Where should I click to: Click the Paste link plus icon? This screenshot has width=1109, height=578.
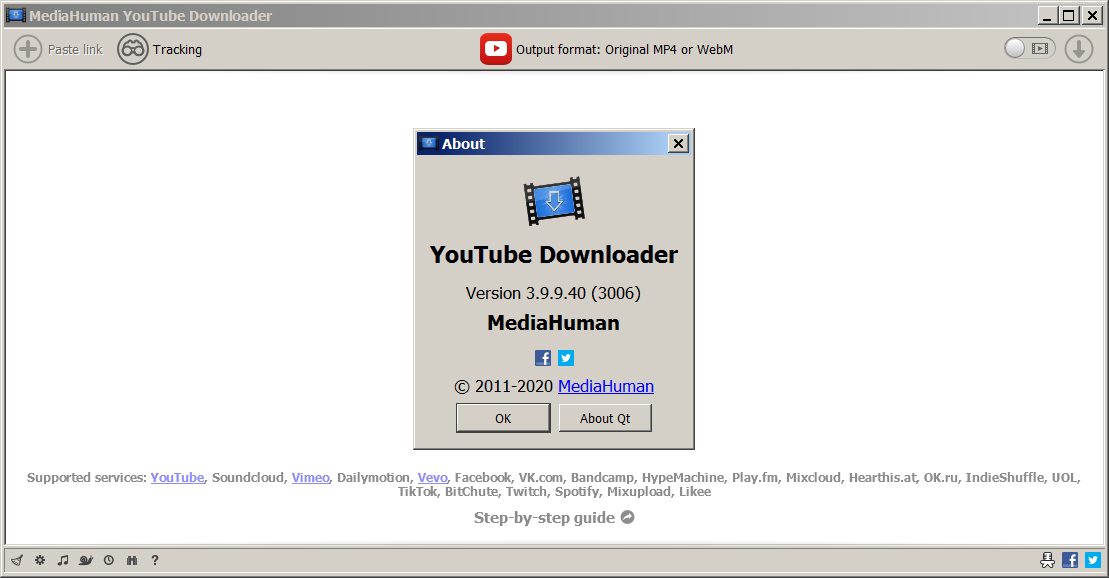tap(28, 50)
